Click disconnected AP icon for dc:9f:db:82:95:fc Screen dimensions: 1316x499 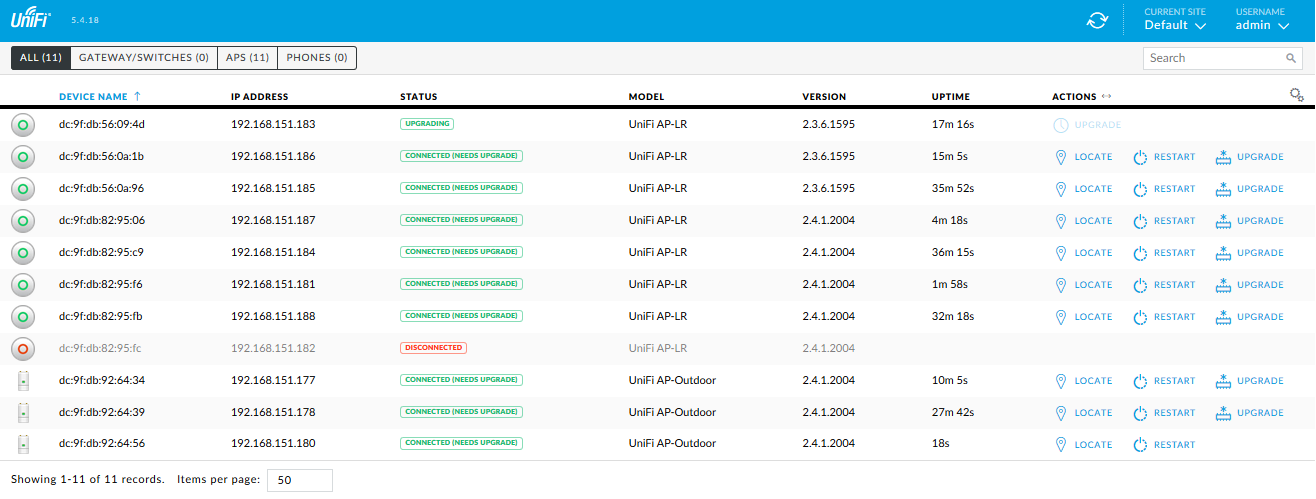coord(24,349)
